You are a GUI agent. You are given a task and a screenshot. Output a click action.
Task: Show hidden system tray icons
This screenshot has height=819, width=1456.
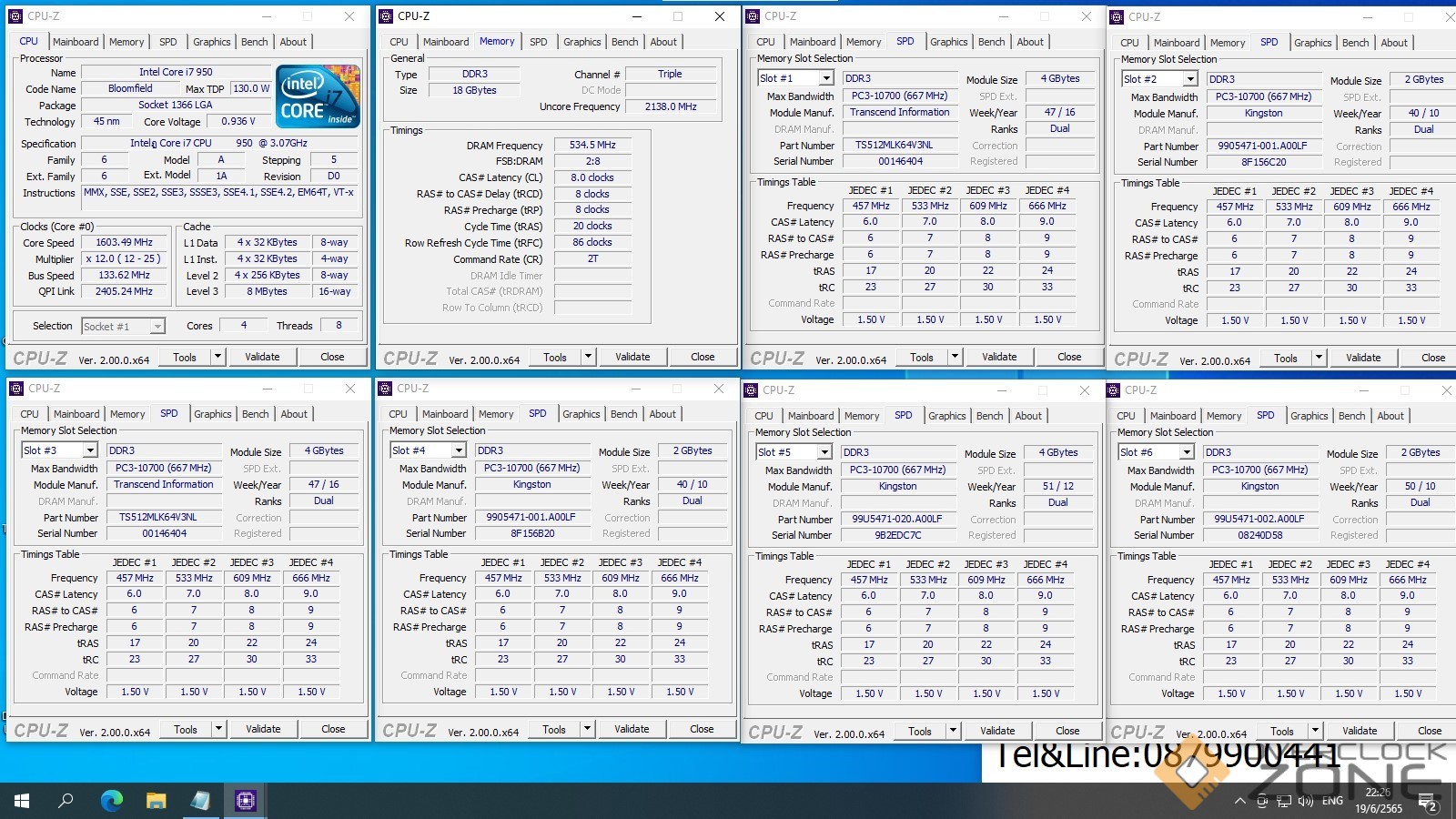pos(1239,802)
